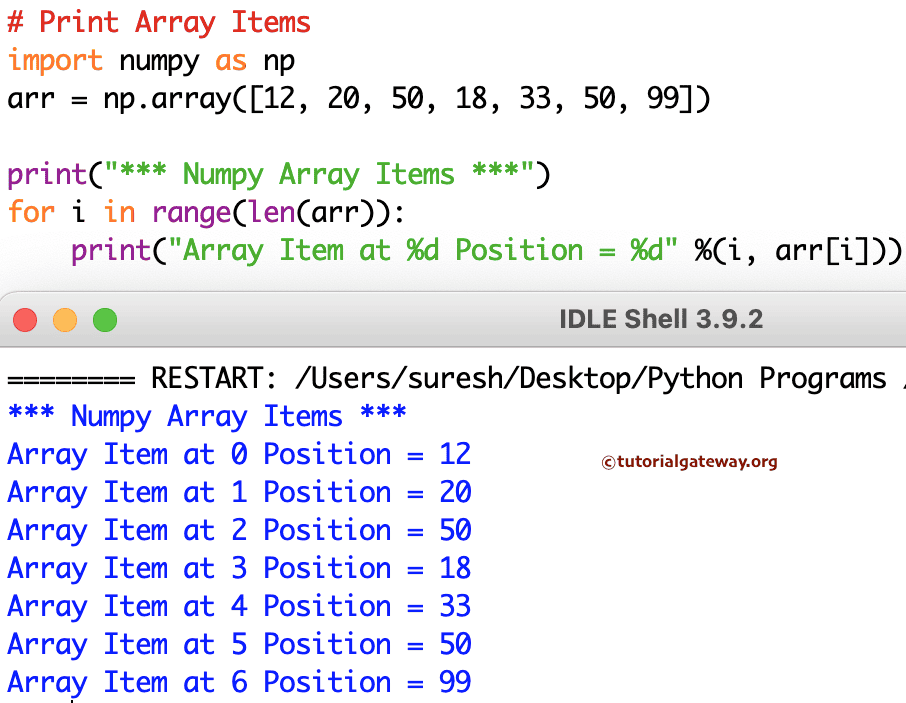The height and width of the screenshot is (703, 906).
Task: Click the red close traffic light button
Action: pyautogui.click(x=24, y=320)
